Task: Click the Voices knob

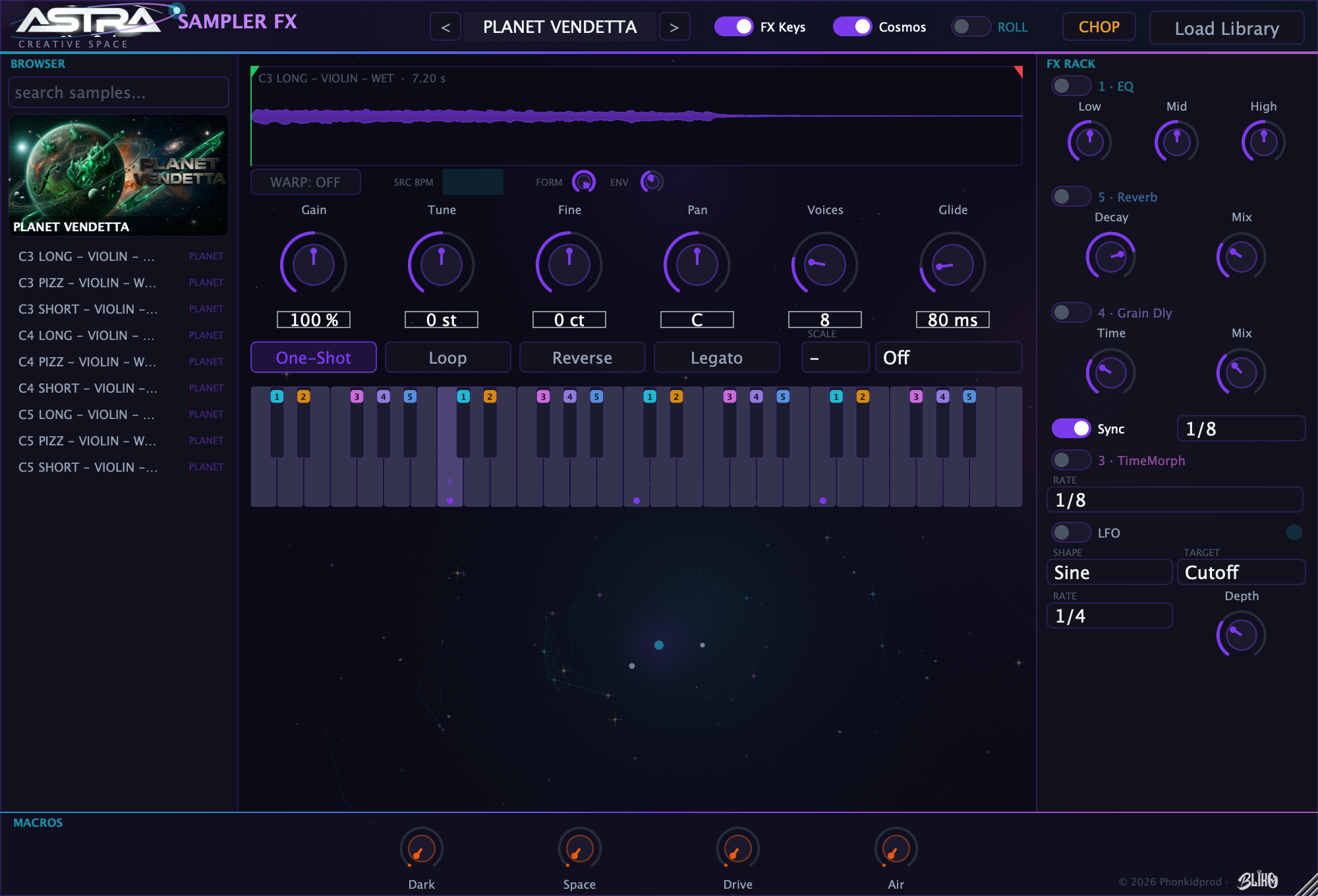Action: pyautogui.click(x=825, y=264)
